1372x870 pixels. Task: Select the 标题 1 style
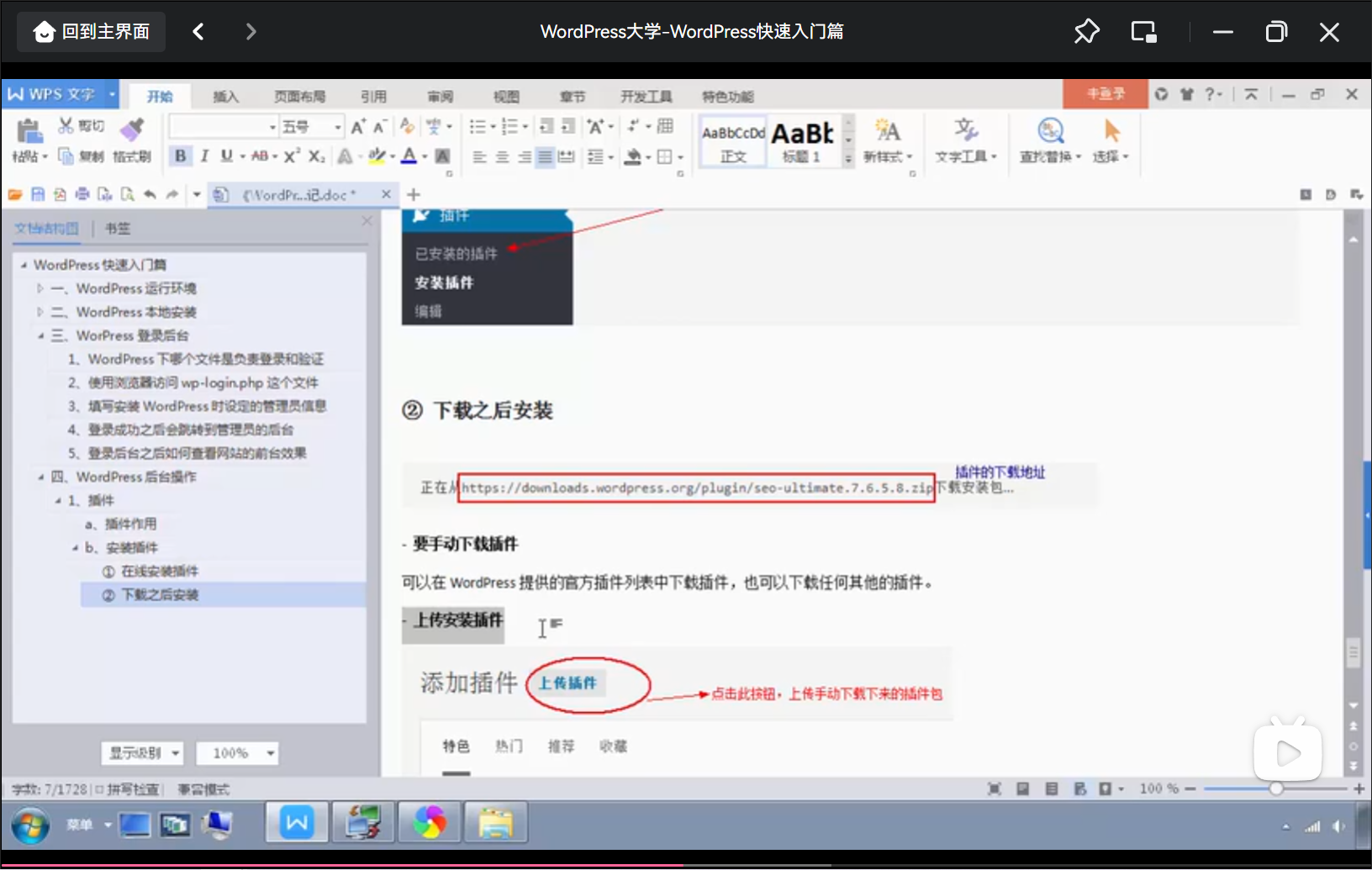point(803,141)
